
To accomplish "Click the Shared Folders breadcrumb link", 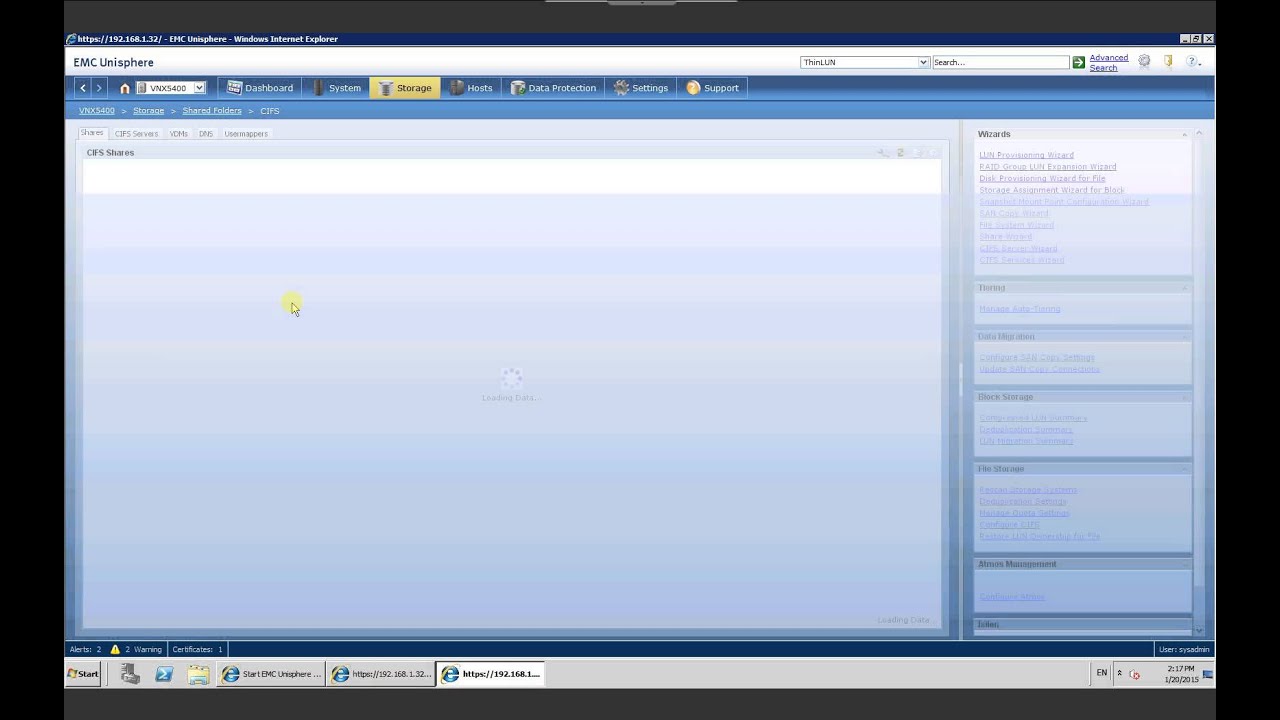I will pyautogui.click(x=212, y=111).
